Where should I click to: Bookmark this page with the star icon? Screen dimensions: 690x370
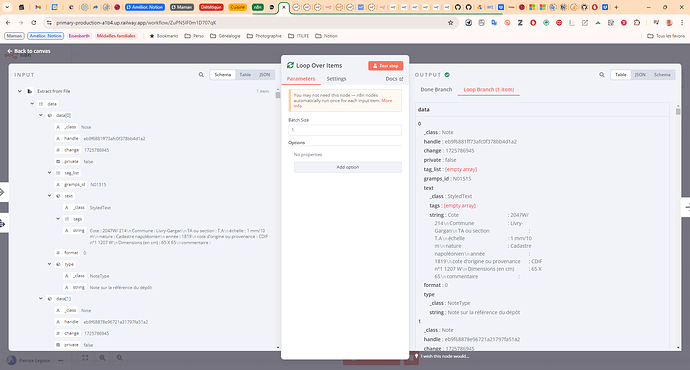(451, 22)
